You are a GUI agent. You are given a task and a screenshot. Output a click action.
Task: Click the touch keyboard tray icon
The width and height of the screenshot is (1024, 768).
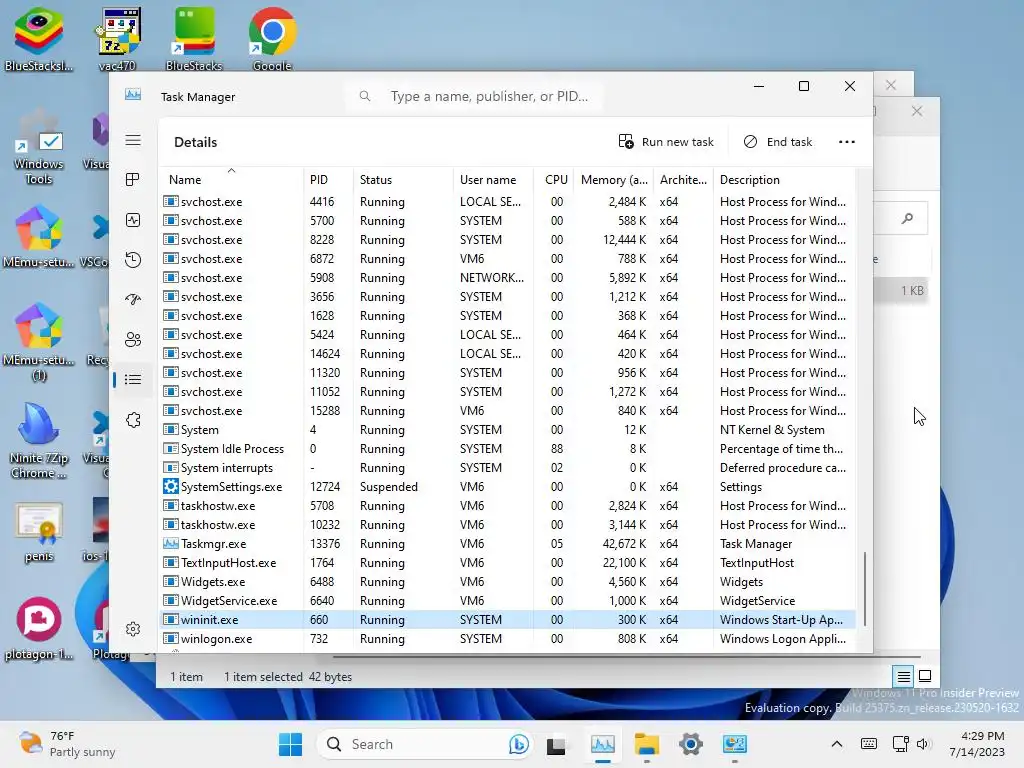[x=869, y=744]
